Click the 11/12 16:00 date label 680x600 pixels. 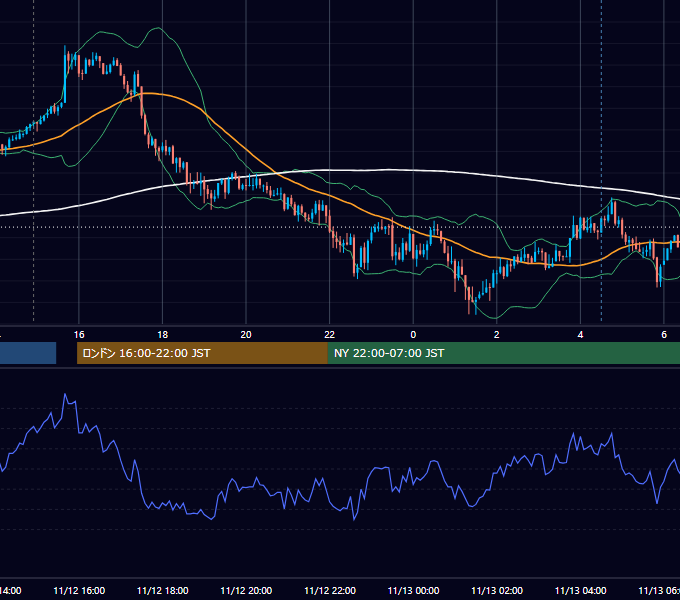click(79, 590)
